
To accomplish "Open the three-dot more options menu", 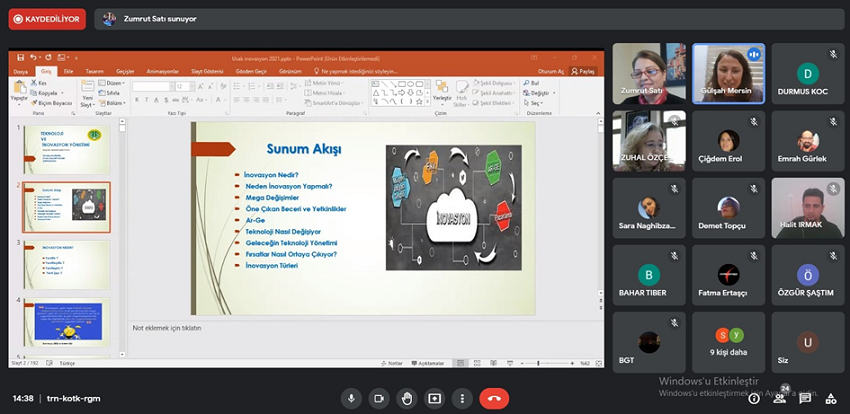I will (x=462, y=398).
